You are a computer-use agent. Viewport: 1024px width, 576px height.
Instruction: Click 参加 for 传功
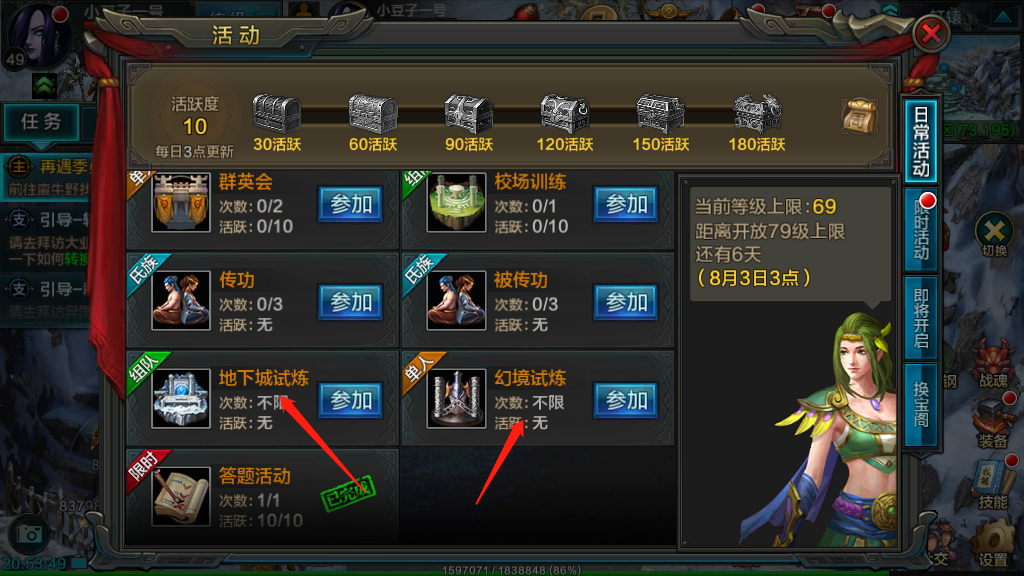tap(350, 302)
